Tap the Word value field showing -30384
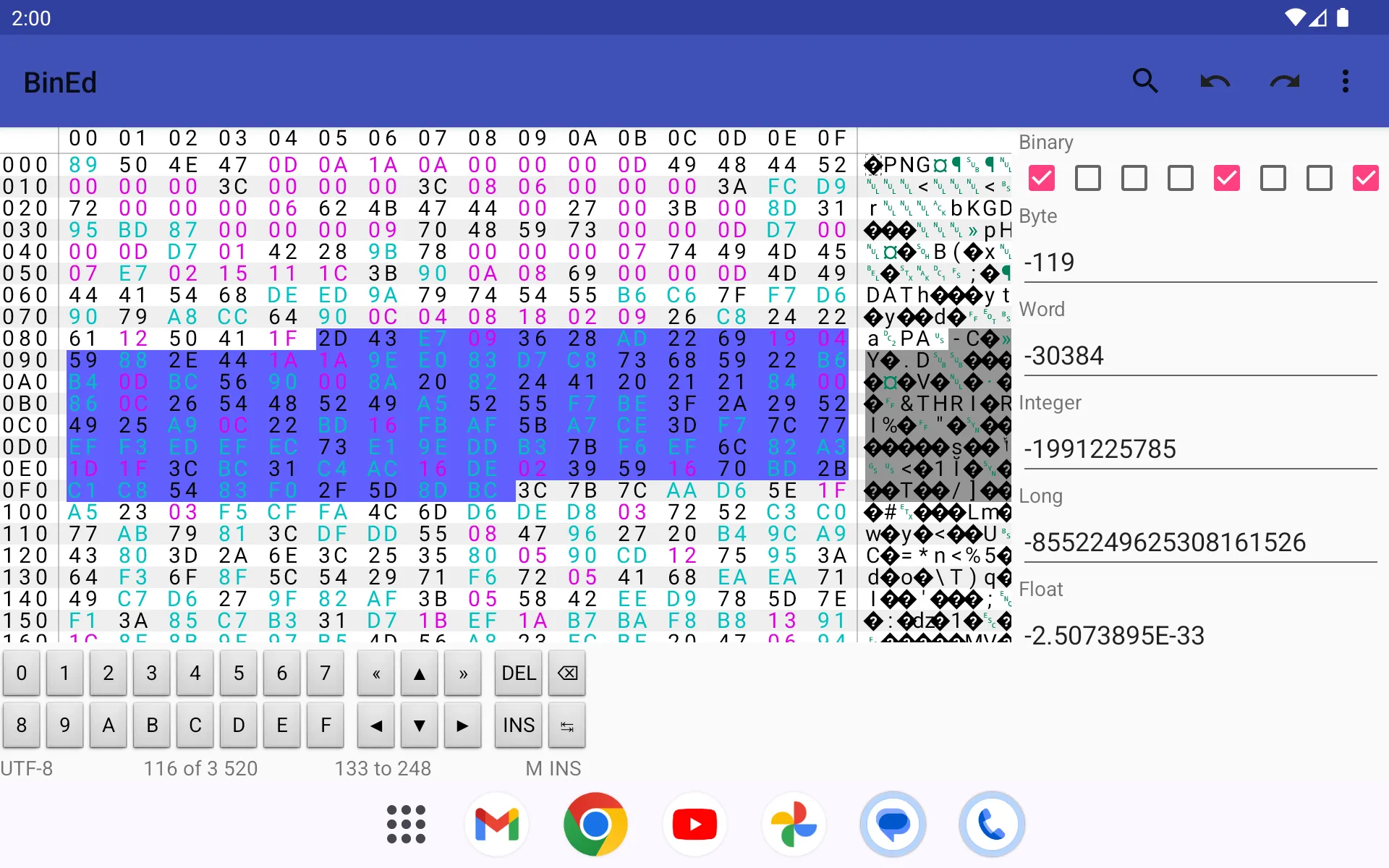Image resolution: width=1389 pixels, height=868 pixels. (x=1199, y=356)
